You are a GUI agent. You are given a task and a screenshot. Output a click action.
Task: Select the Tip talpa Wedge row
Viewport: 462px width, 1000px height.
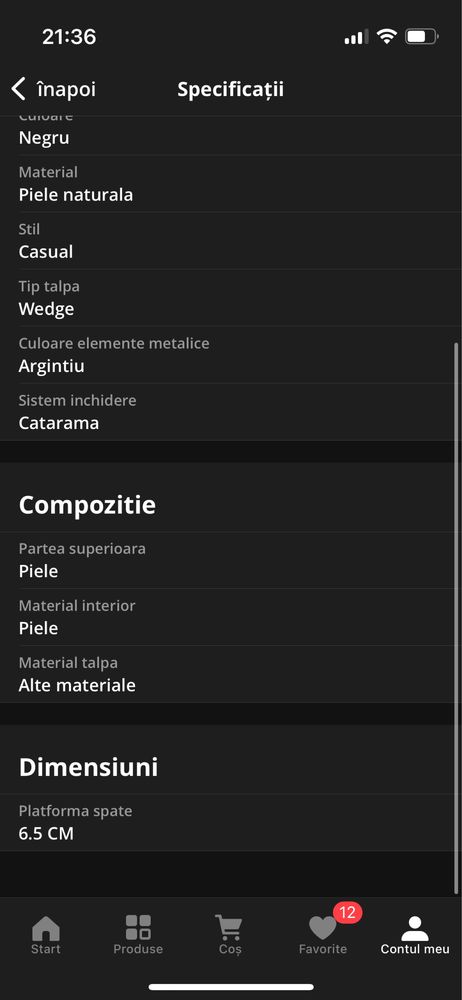pyautogui.click(x=231, y=298)
